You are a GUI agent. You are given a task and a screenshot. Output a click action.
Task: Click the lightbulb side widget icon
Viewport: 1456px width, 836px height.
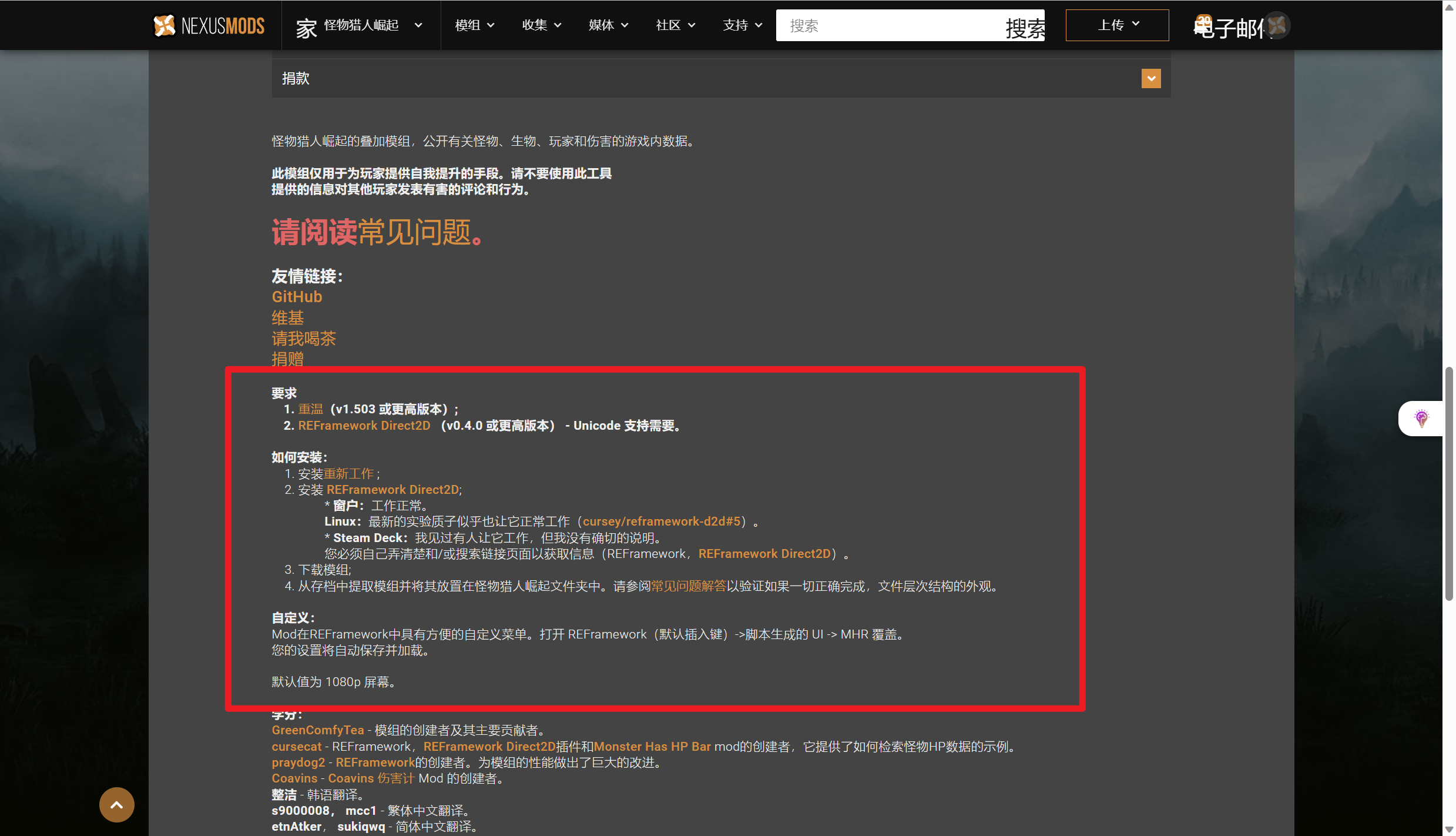1421,419
